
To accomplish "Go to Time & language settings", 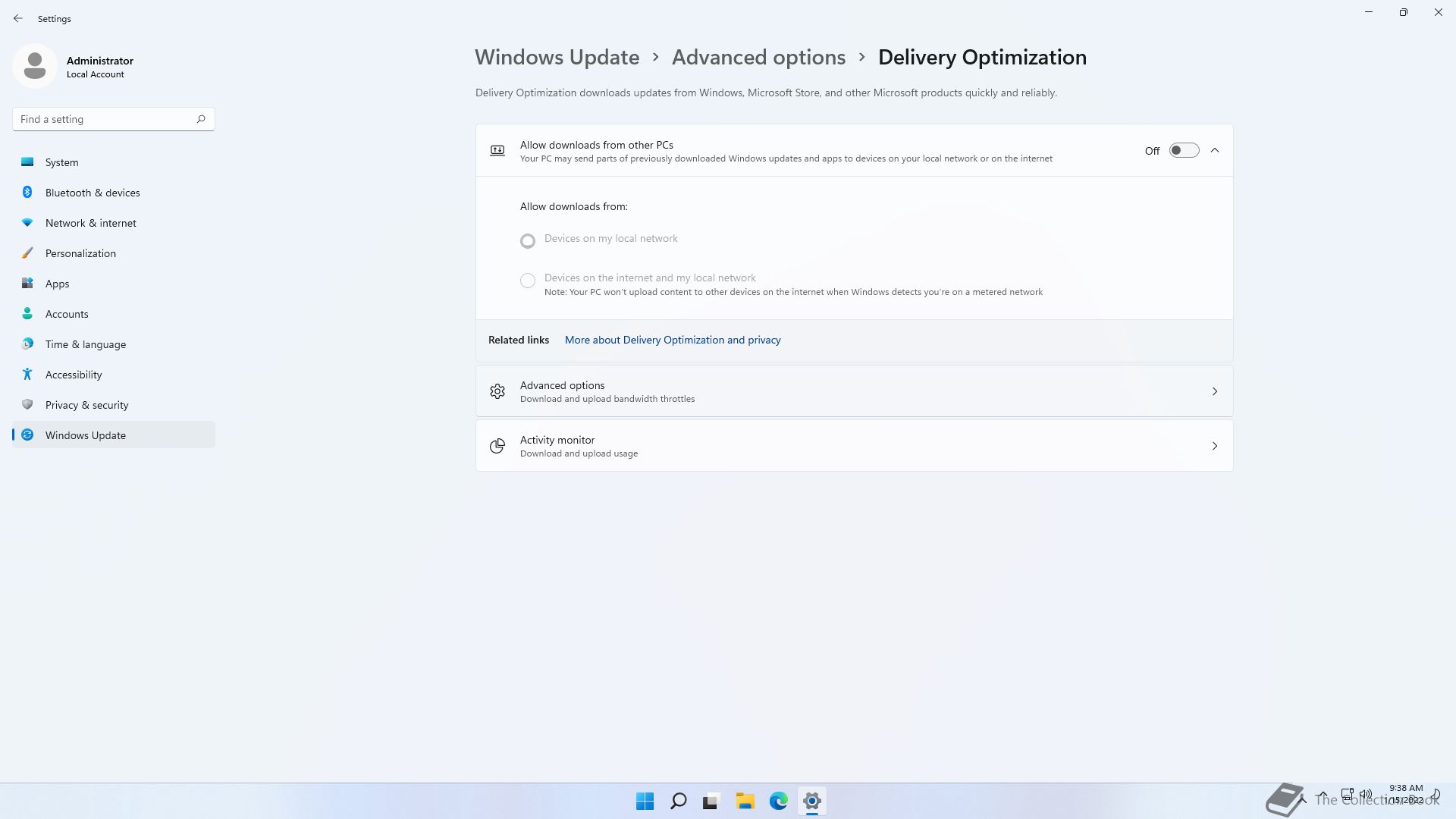I will [x=114, y=344].
